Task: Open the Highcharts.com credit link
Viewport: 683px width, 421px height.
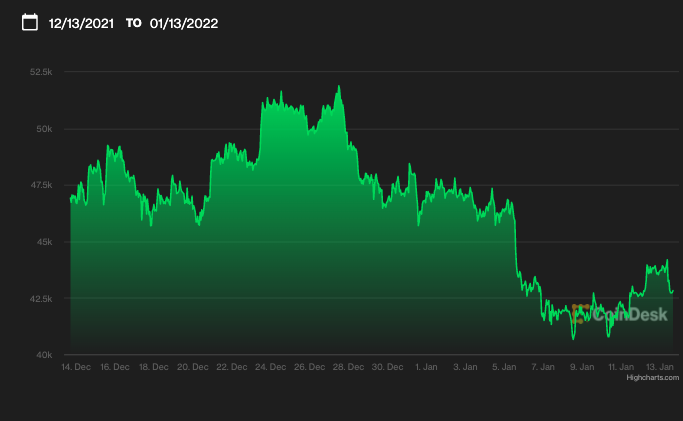Action: (x=653, y=377)
